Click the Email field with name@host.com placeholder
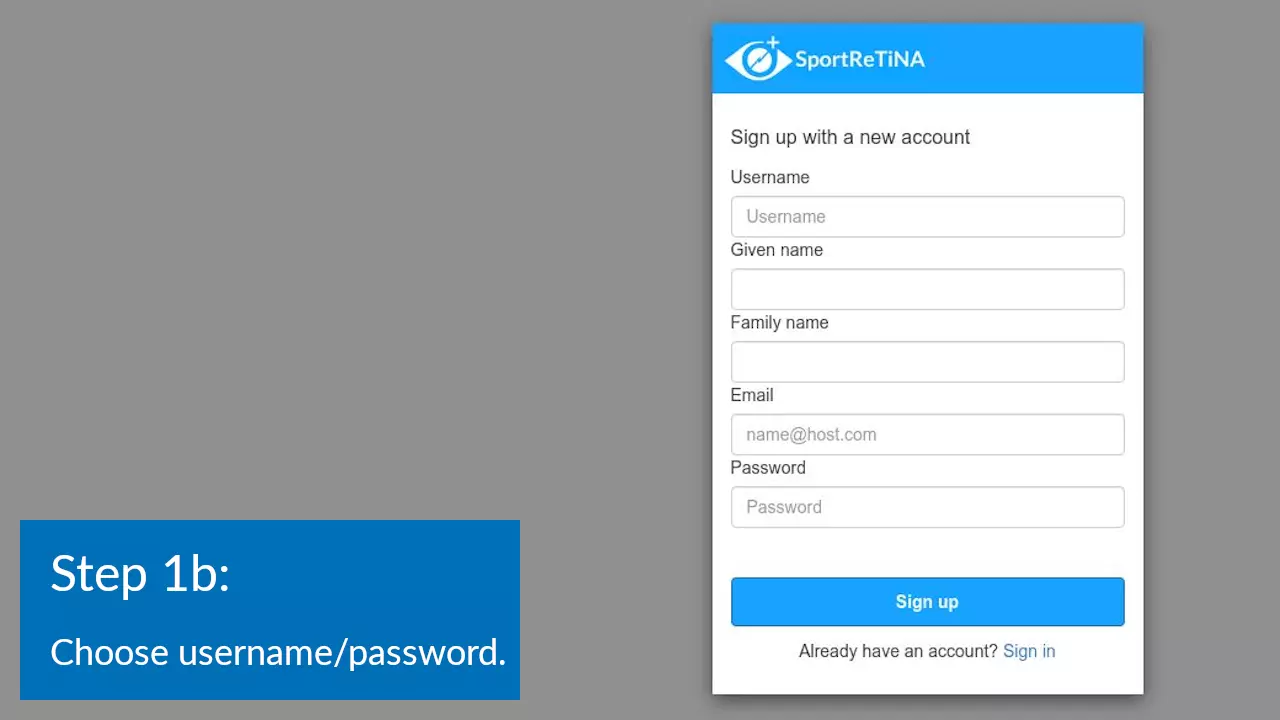The height and width of the screenshot is (720, 1280). point(927,435)
